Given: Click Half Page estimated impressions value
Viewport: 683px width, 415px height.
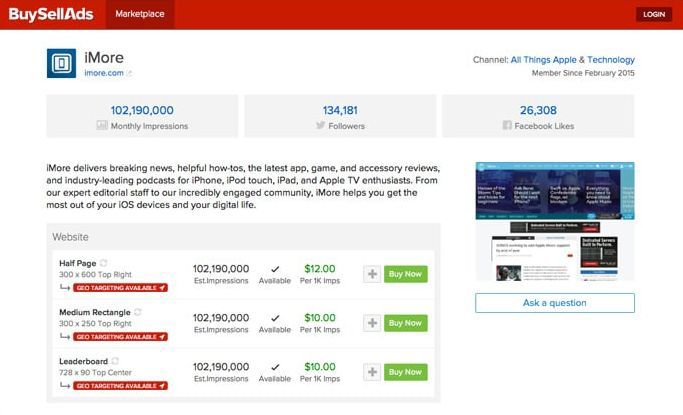Looking at the screenshot, I should tap(221, 269).
